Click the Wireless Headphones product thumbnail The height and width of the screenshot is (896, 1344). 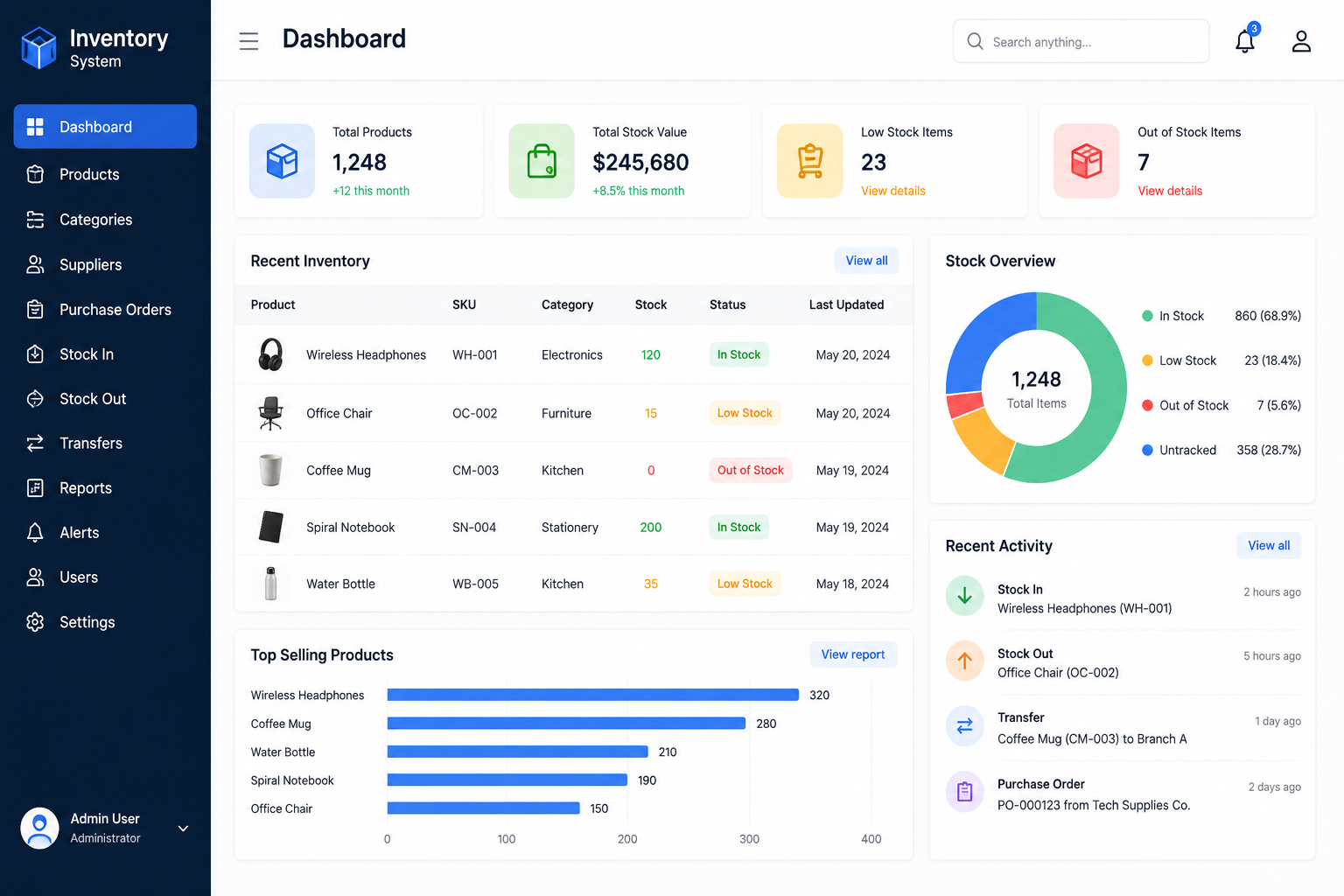coord(270,355)
